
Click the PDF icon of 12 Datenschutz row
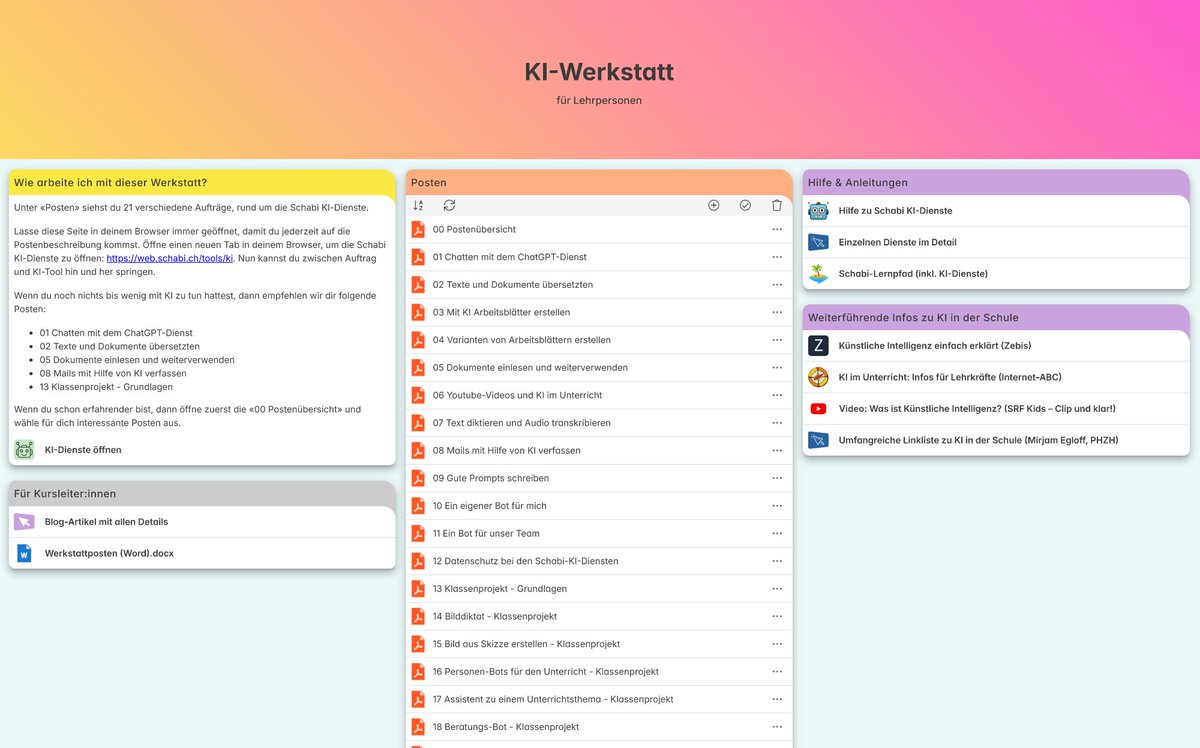[x=418, y=561]
